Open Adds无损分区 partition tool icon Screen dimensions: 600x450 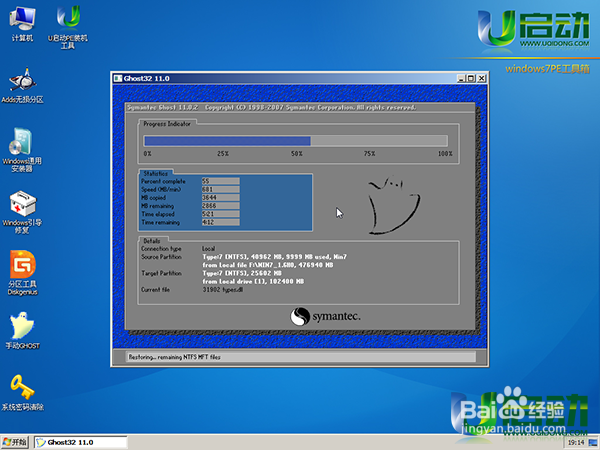[x=23, y=85]
